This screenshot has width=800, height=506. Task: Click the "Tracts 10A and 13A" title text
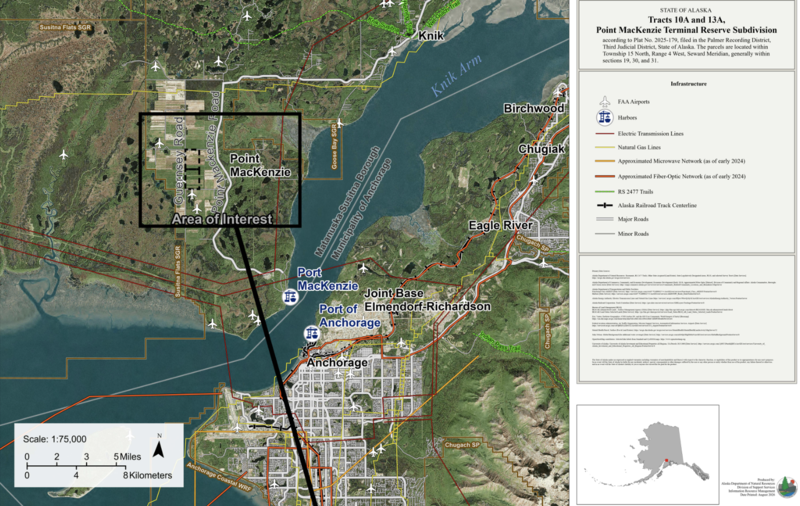[x=686, y=20]
